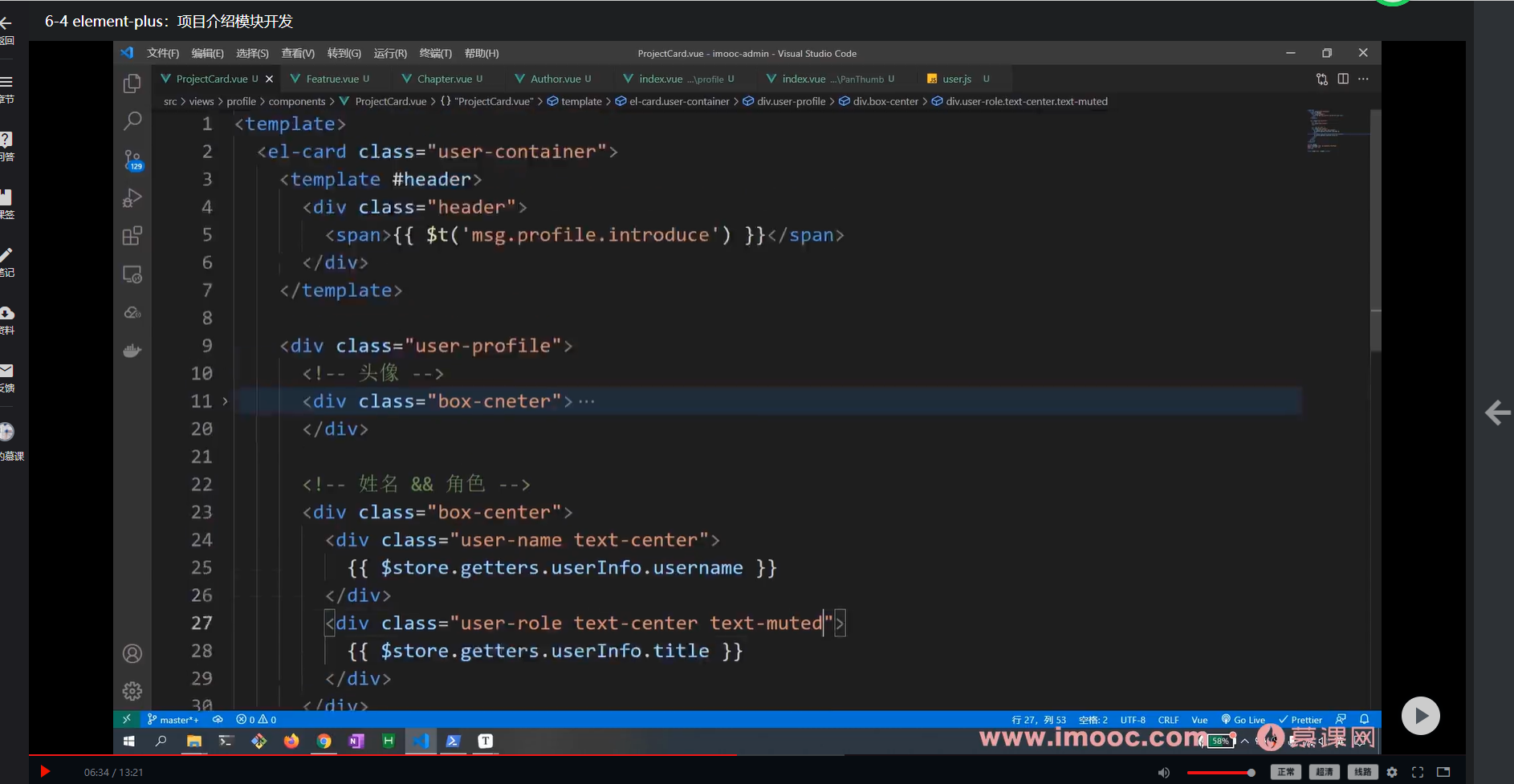The height and width of the screenshot is (784, 1514).
Task: Open the 终端(T) menu
Action: (x=436, y=53)
